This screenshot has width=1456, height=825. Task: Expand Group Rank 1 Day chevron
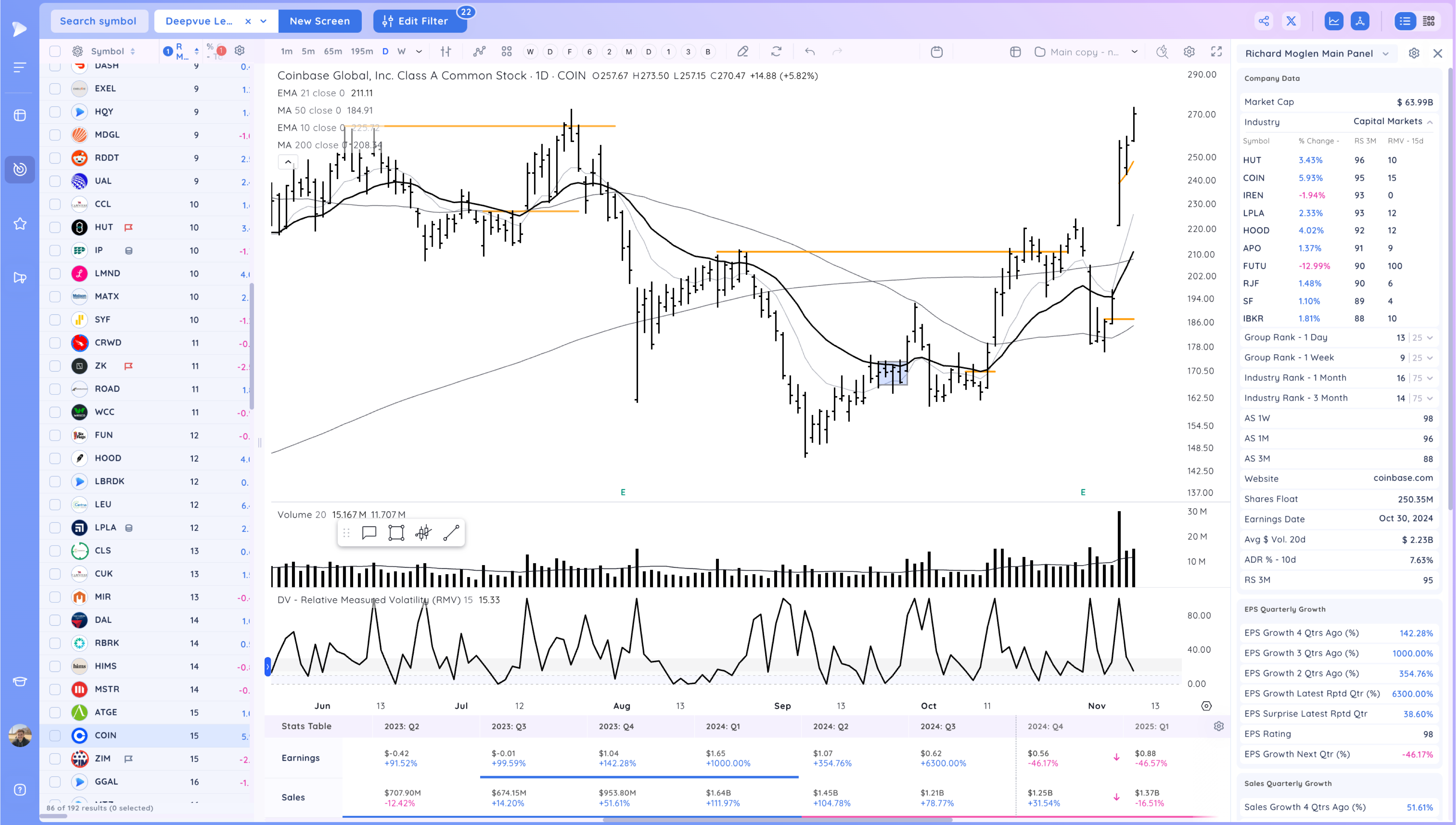1430,338
